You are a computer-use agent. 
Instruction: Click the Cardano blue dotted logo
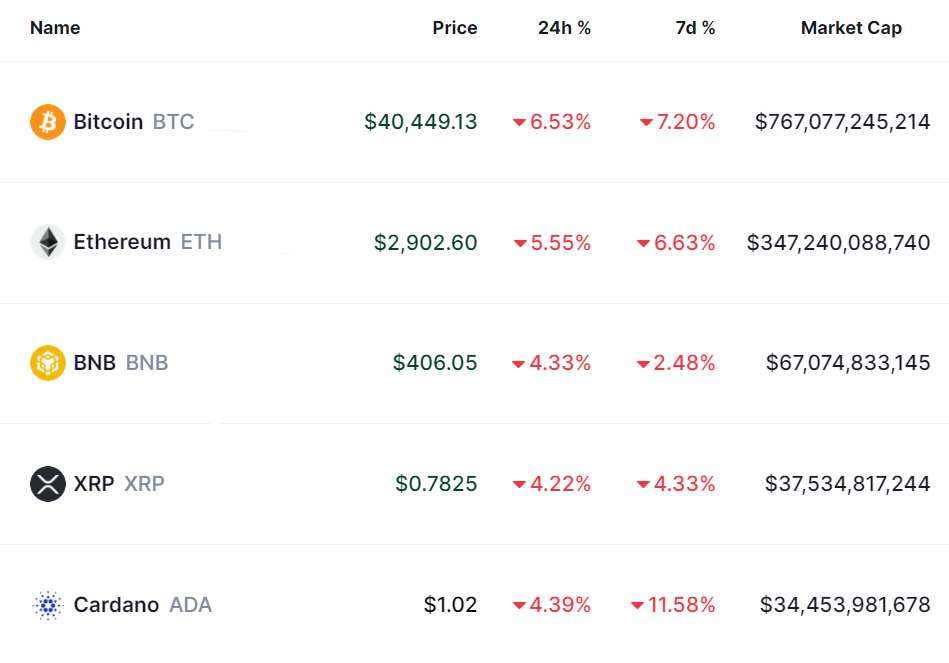[48, 605]
